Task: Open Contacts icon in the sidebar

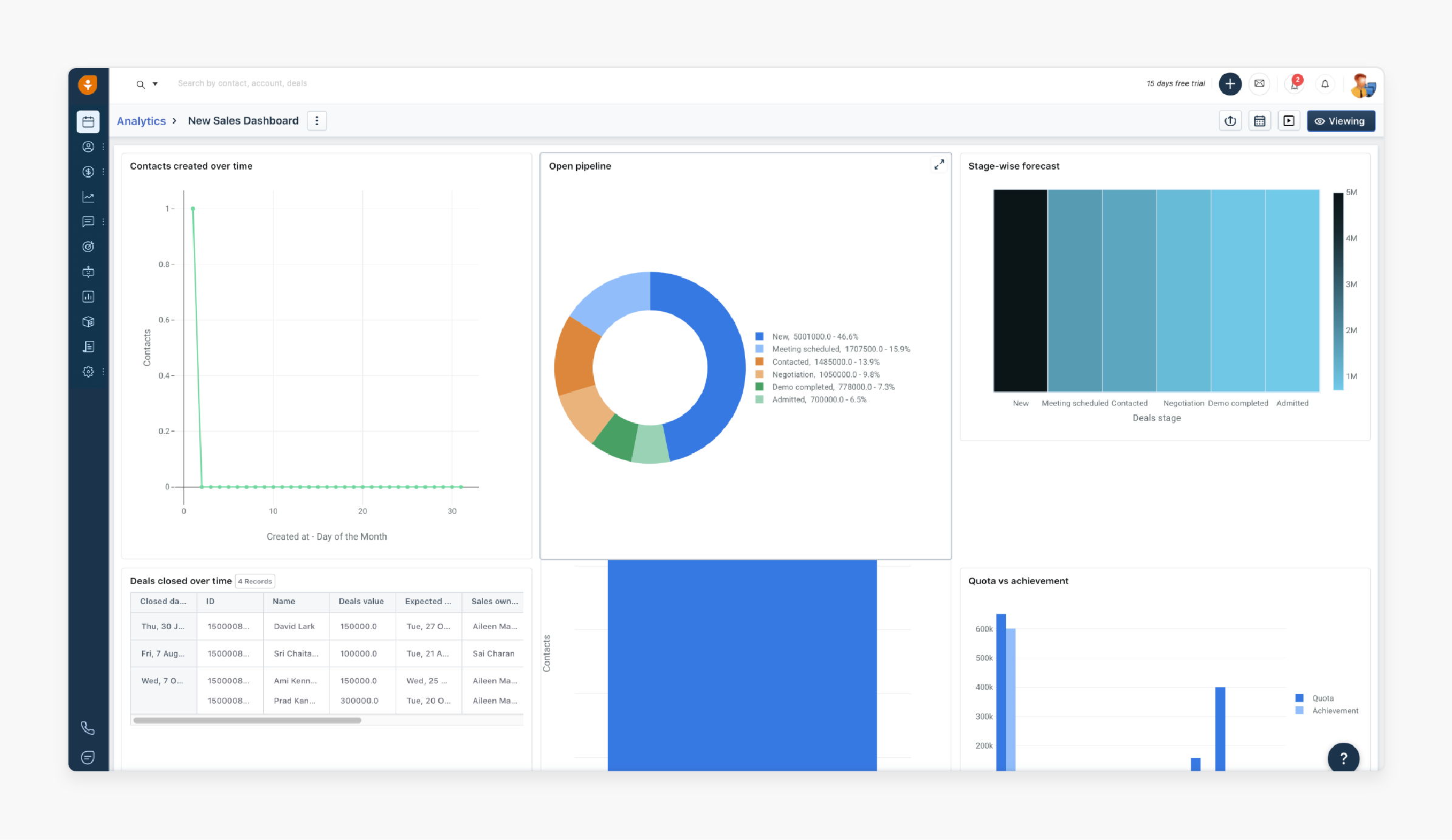Action: pos(88,146)
